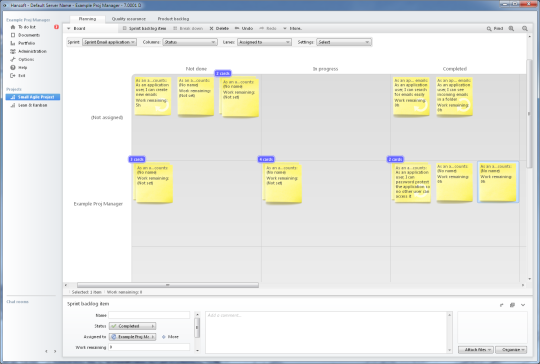Click the board's horizontal scrollbar thumb
The image size is (540, 364).
168,285
